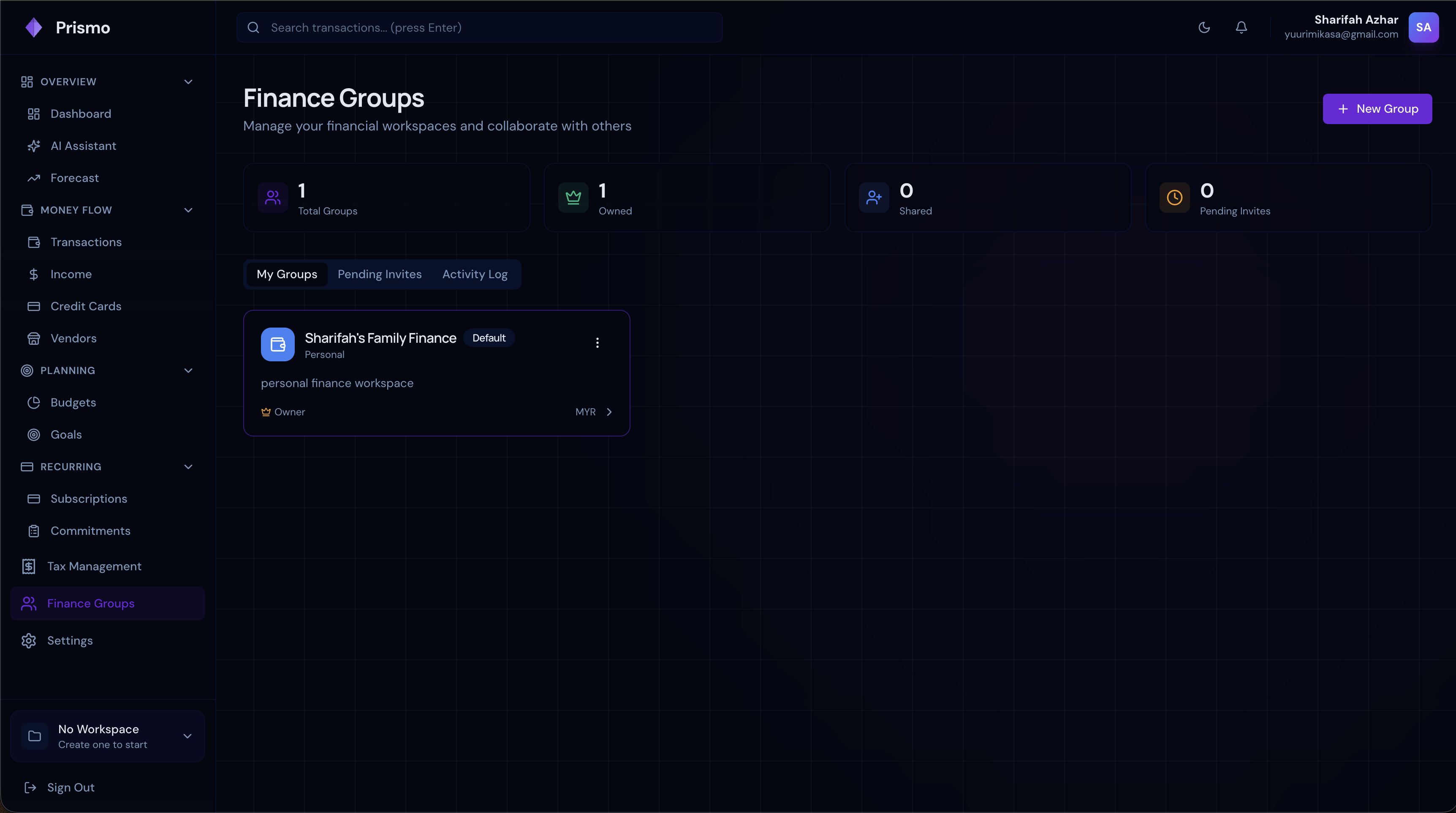The width and height of the screenshot is (1456, 813).
Task: Open AI Assistant from sidebar
Action: 83,146
